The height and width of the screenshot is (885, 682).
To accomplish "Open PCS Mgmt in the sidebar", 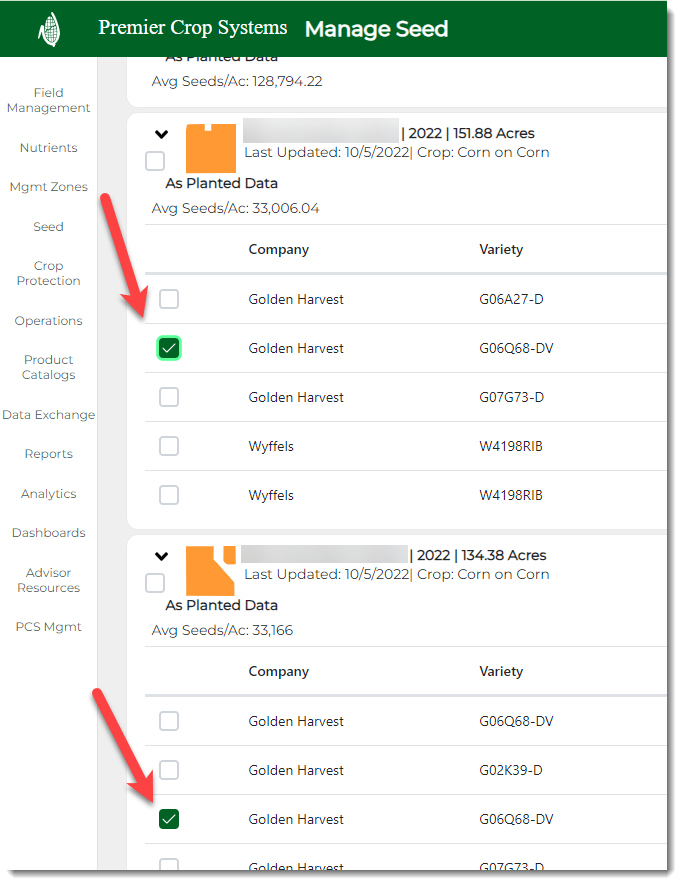I will click(x=49, y=627).
